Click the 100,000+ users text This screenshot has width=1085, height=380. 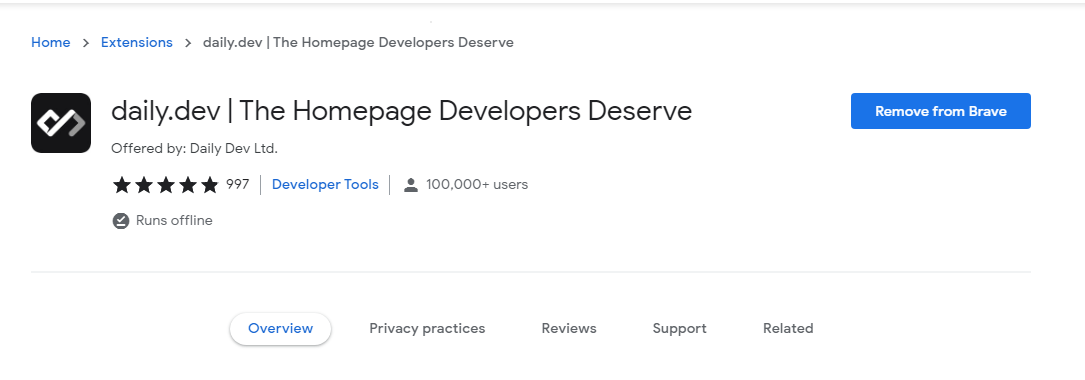pos(477,185)
